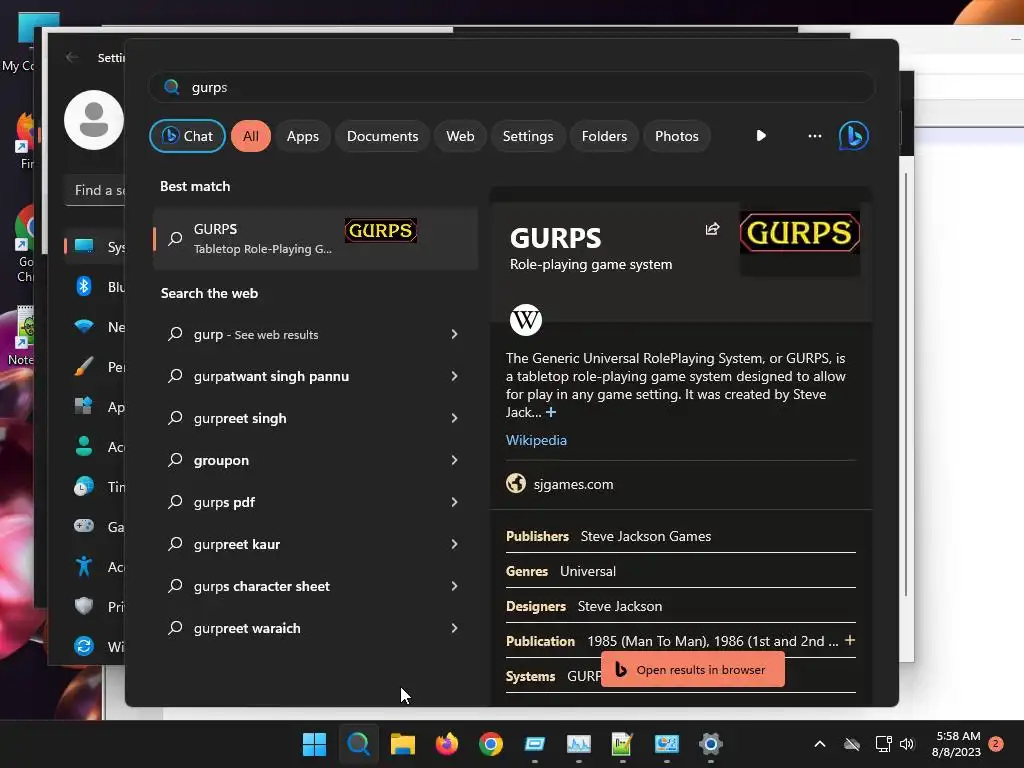The height and width of the screenshot is (768, 1024).
Task: Click the arrow to show more filters
Action: (x=761, y=136)
